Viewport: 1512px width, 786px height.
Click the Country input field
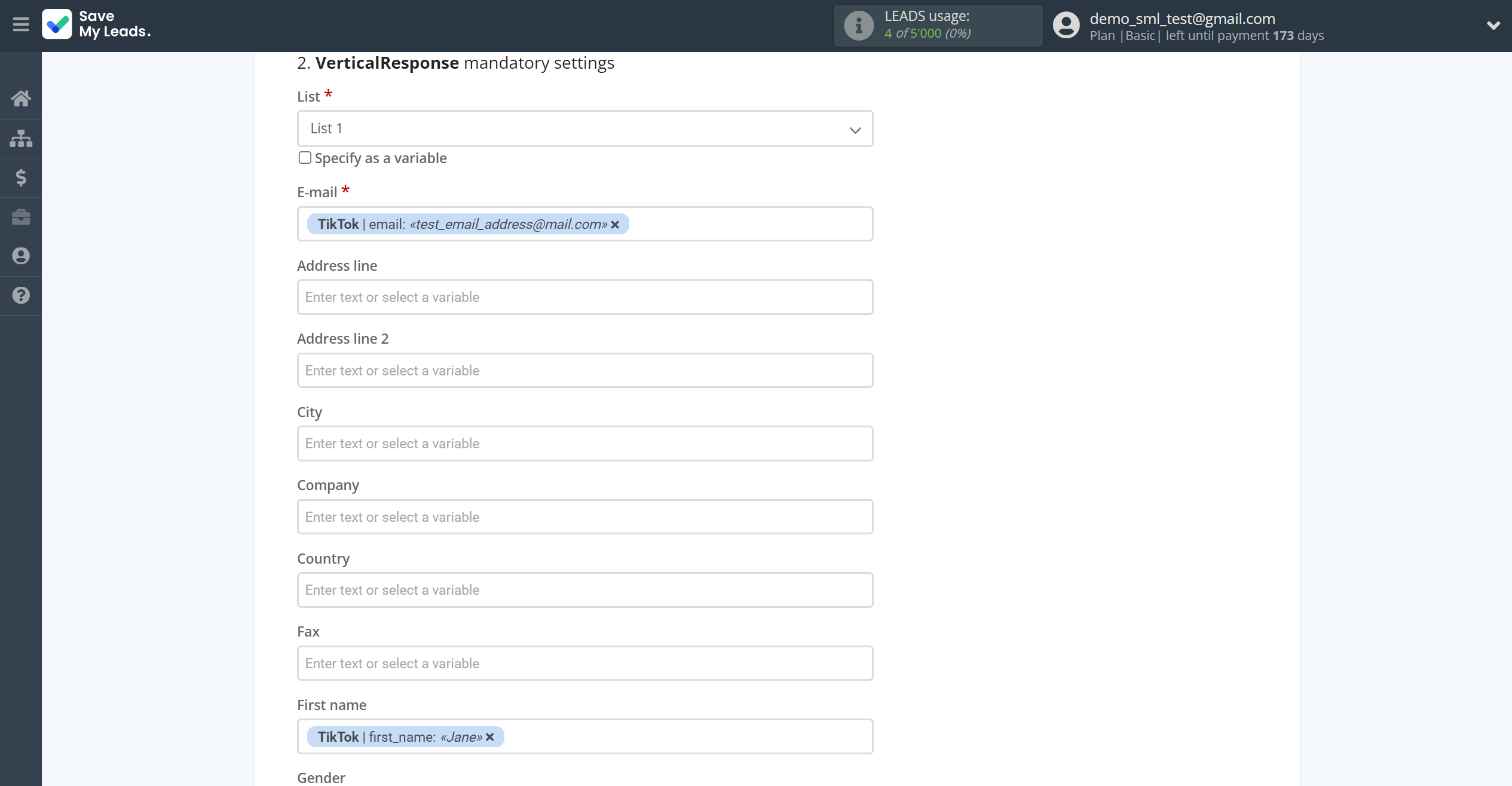[585, 590]
